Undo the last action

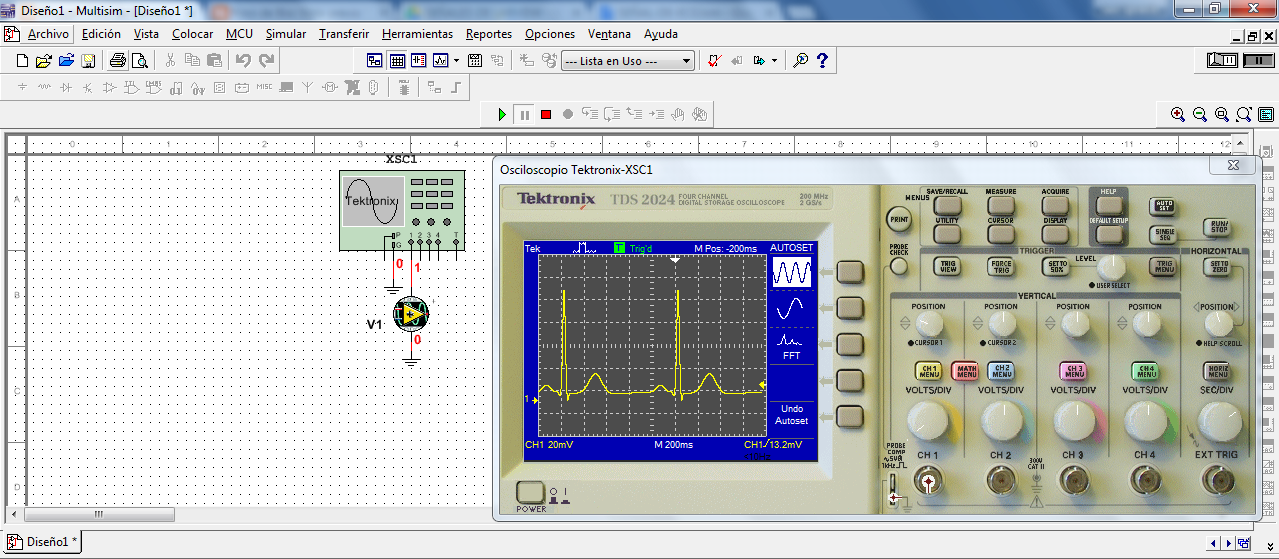tap(243, 61)
